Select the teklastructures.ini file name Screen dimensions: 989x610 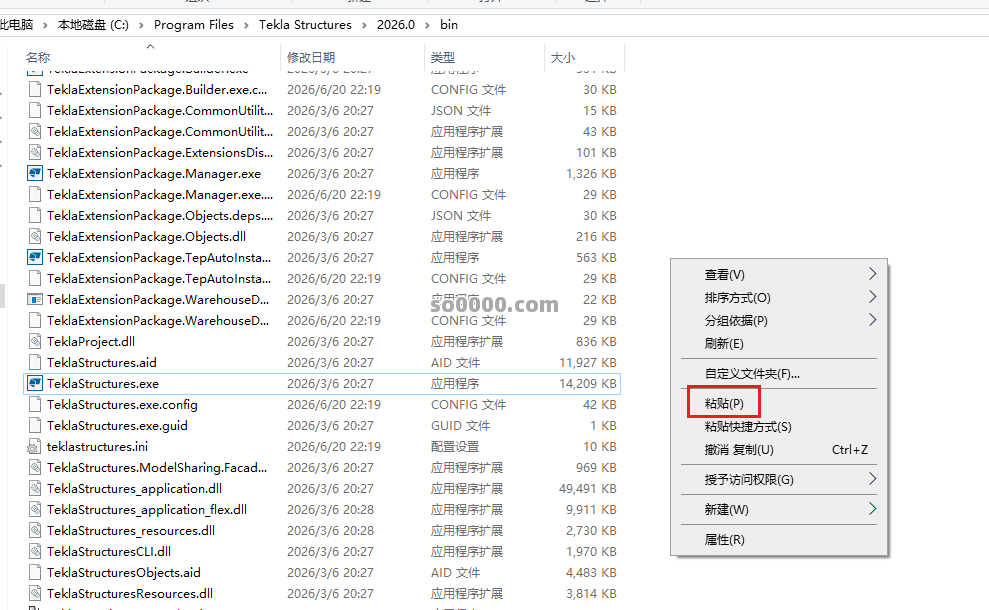[x=97, y=447]
